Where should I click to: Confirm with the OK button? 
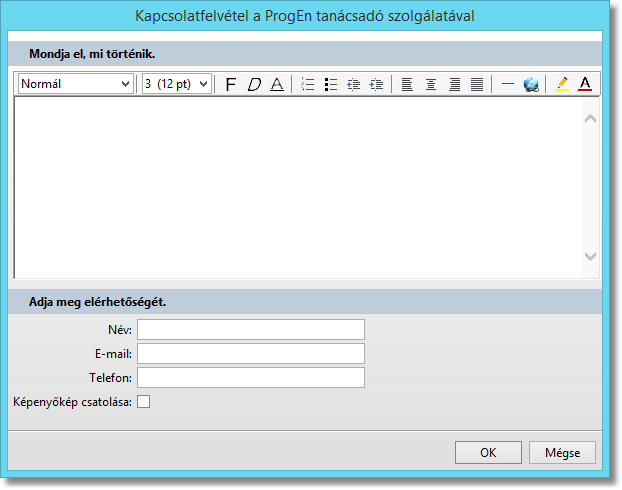pos(488,452)
